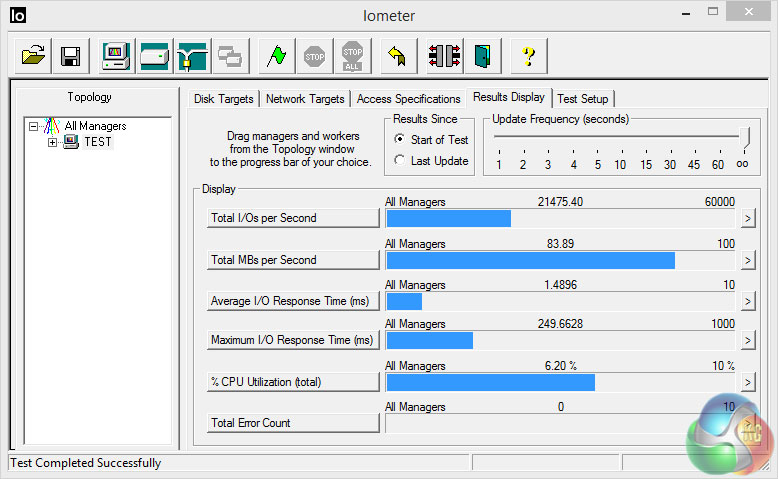Viewport: 778px width, 479px height.
Task: Select the Last Update radio button
Action: point(399,160)
